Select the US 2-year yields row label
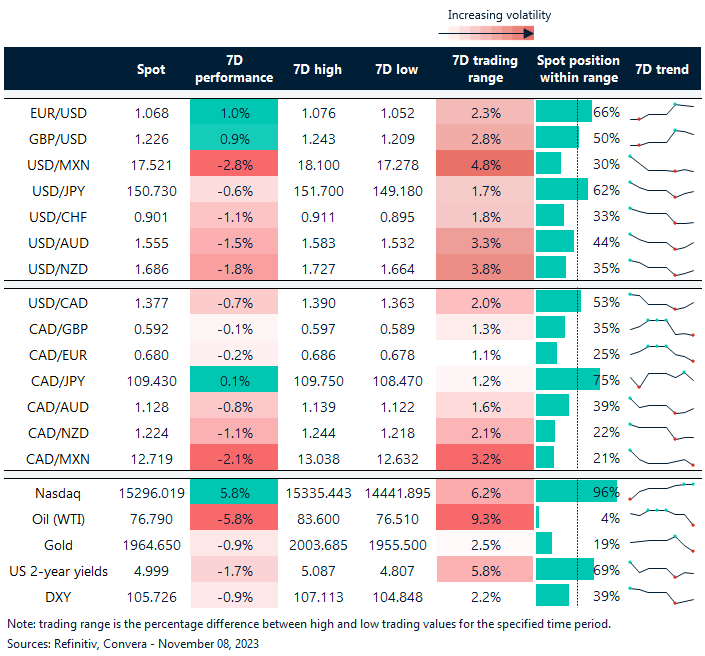The width and height of the screenshot is (705, 656). 63,569
